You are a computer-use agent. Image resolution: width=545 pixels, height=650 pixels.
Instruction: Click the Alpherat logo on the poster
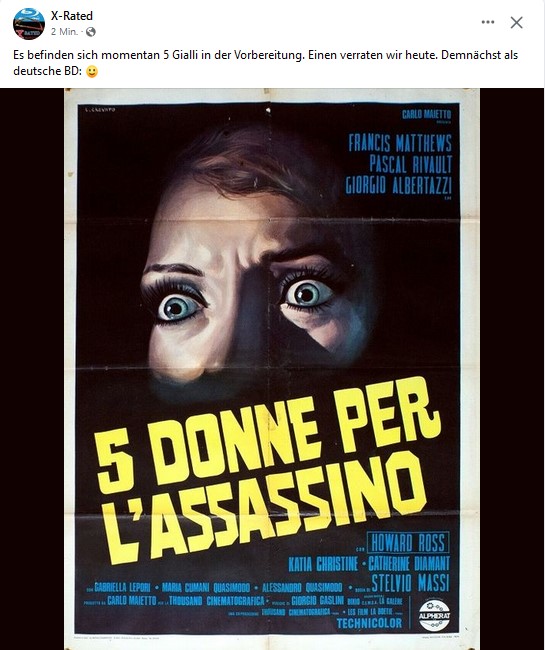(x=434, y=615)
